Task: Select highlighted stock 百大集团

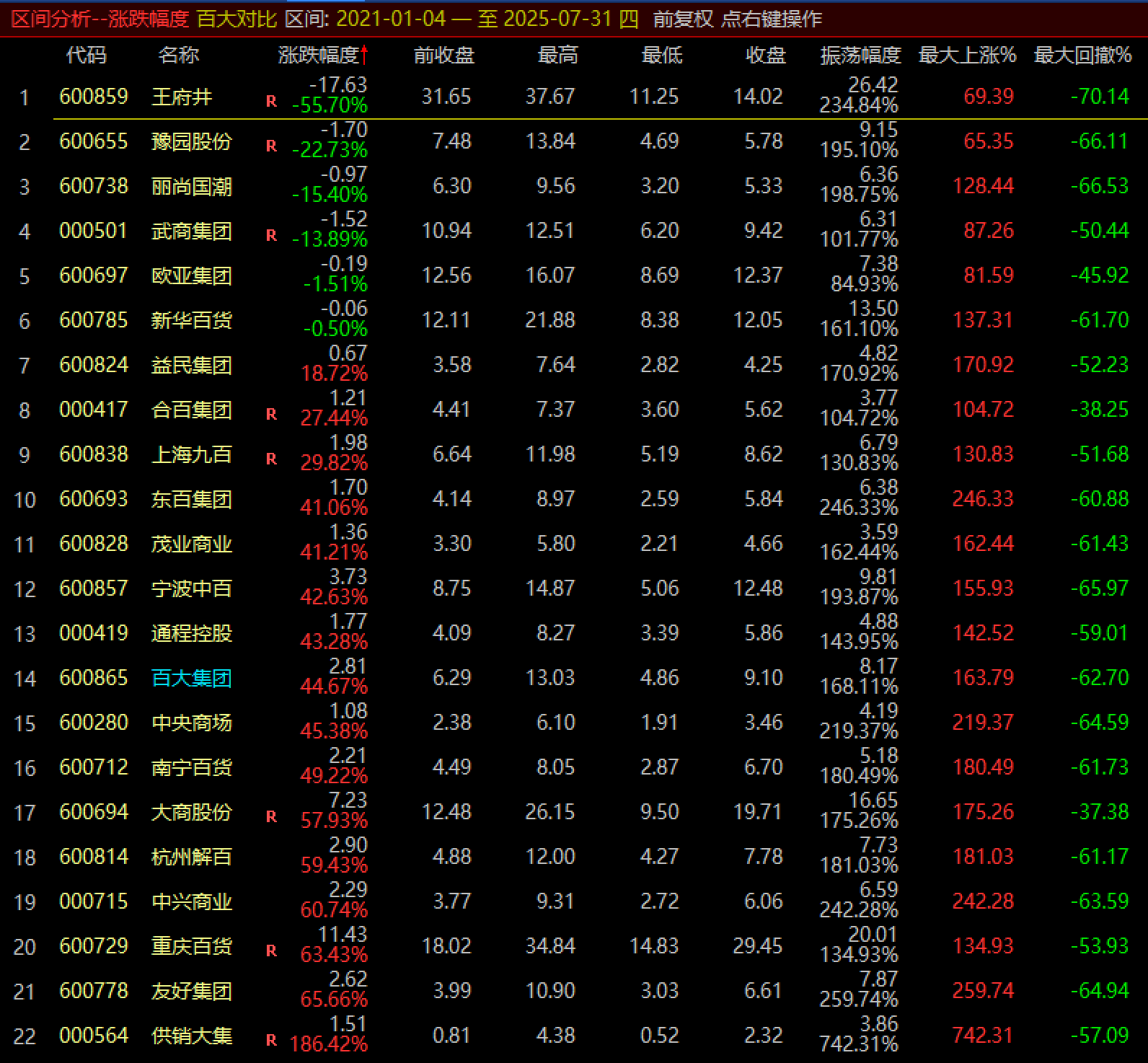Action: click(x=192, y=678)
